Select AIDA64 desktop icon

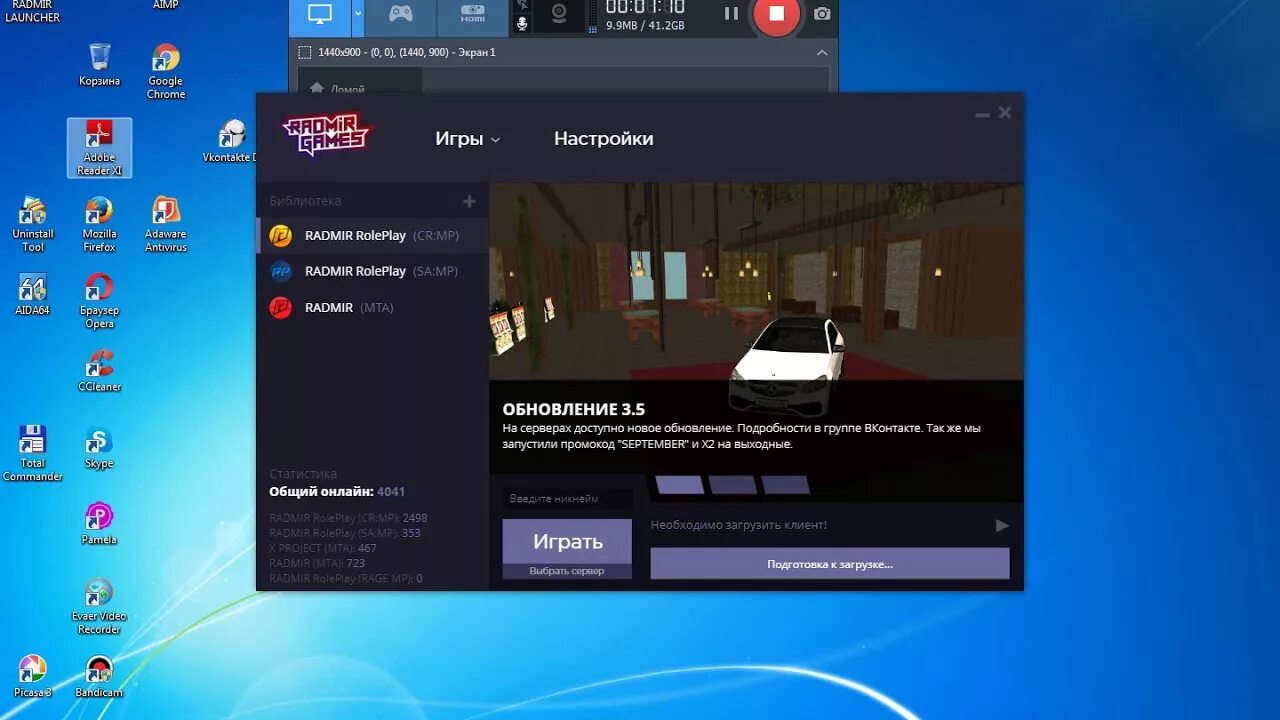[33, 295]
